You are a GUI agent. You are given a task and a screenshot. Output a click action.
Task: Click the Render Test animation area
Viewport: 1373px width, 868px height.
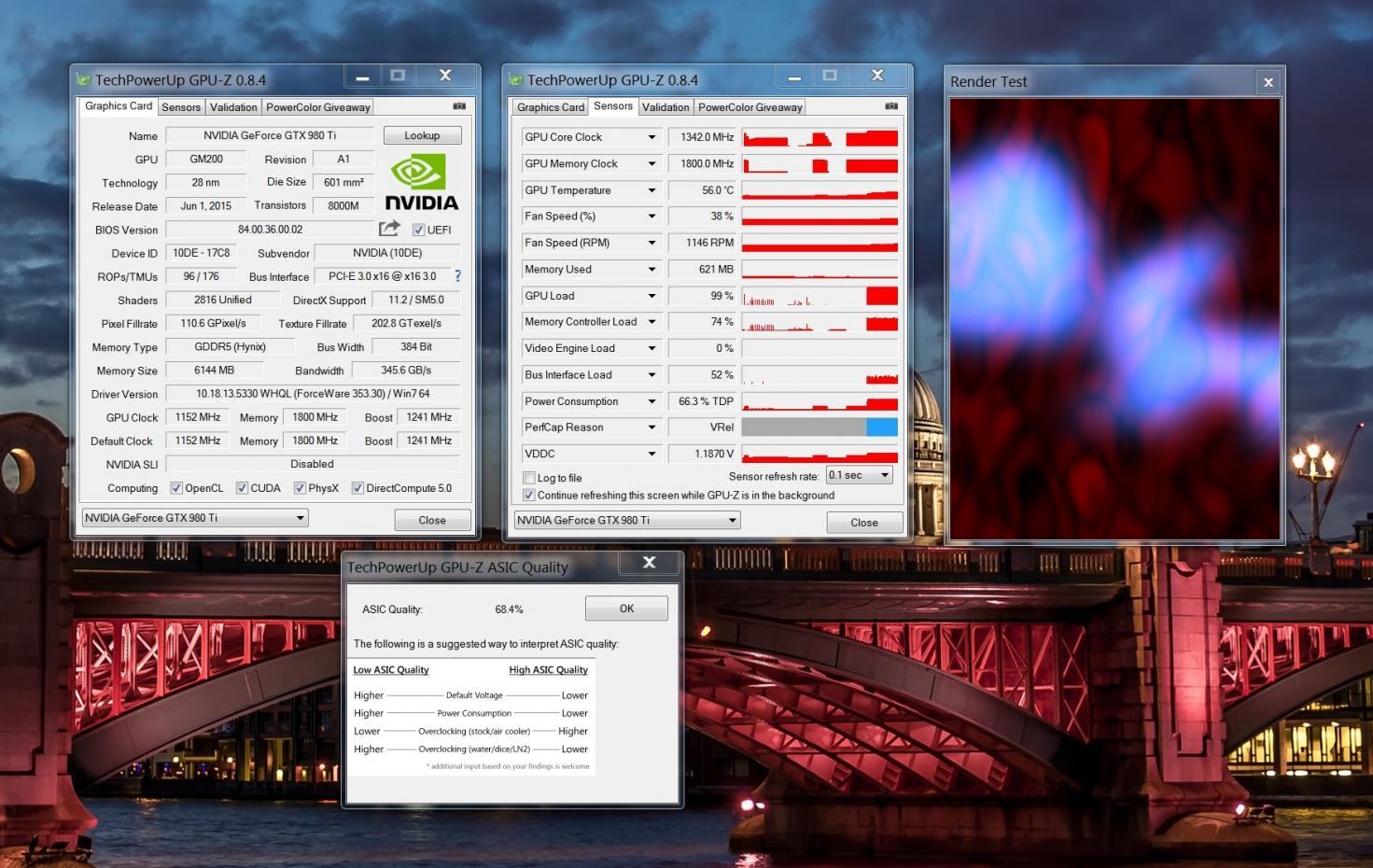coord(1114,319)
